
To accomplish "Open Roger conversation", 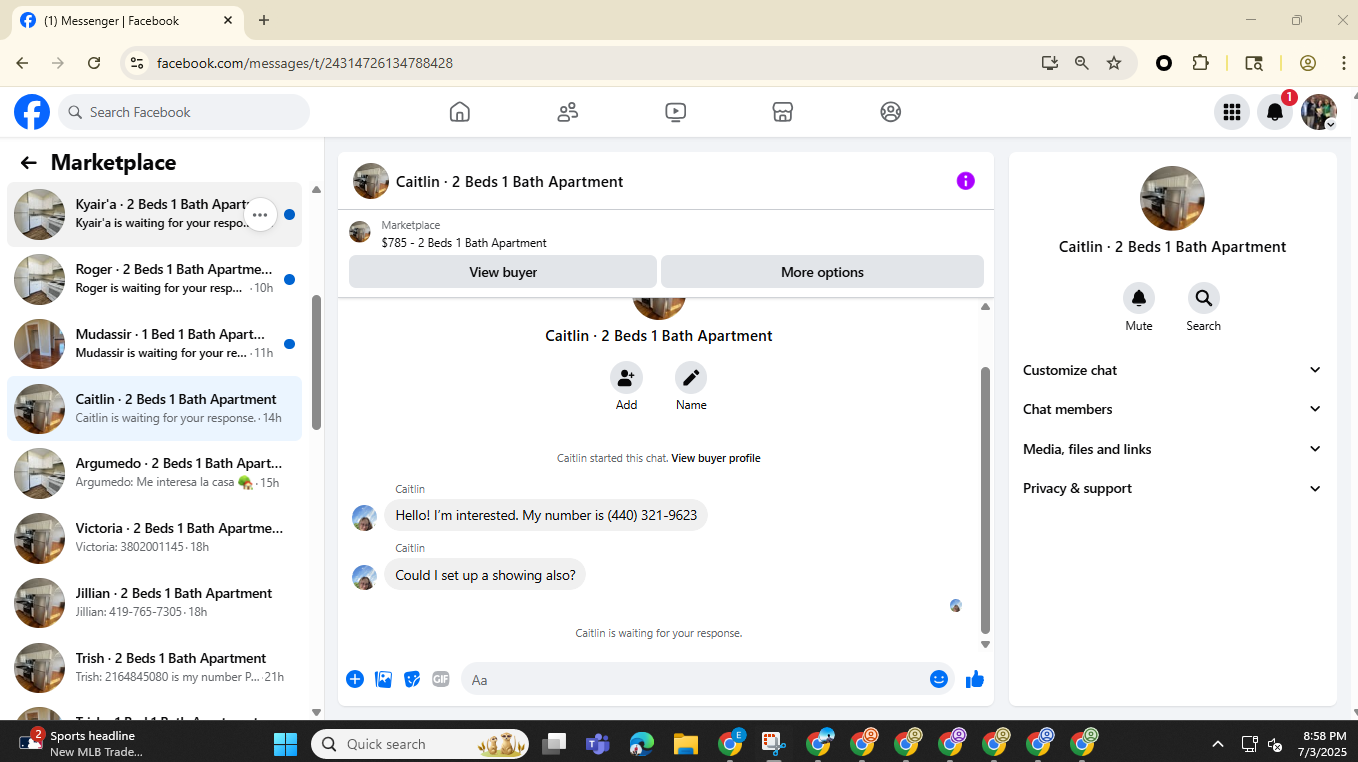I will coord(154,279).
